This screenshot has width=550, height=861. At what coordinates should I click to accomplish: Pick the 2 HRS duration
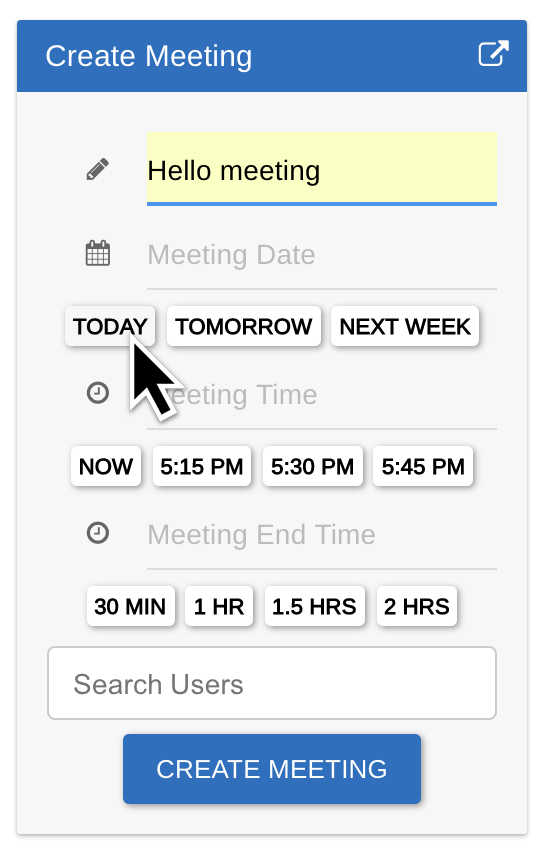click(x=417, y=606)
